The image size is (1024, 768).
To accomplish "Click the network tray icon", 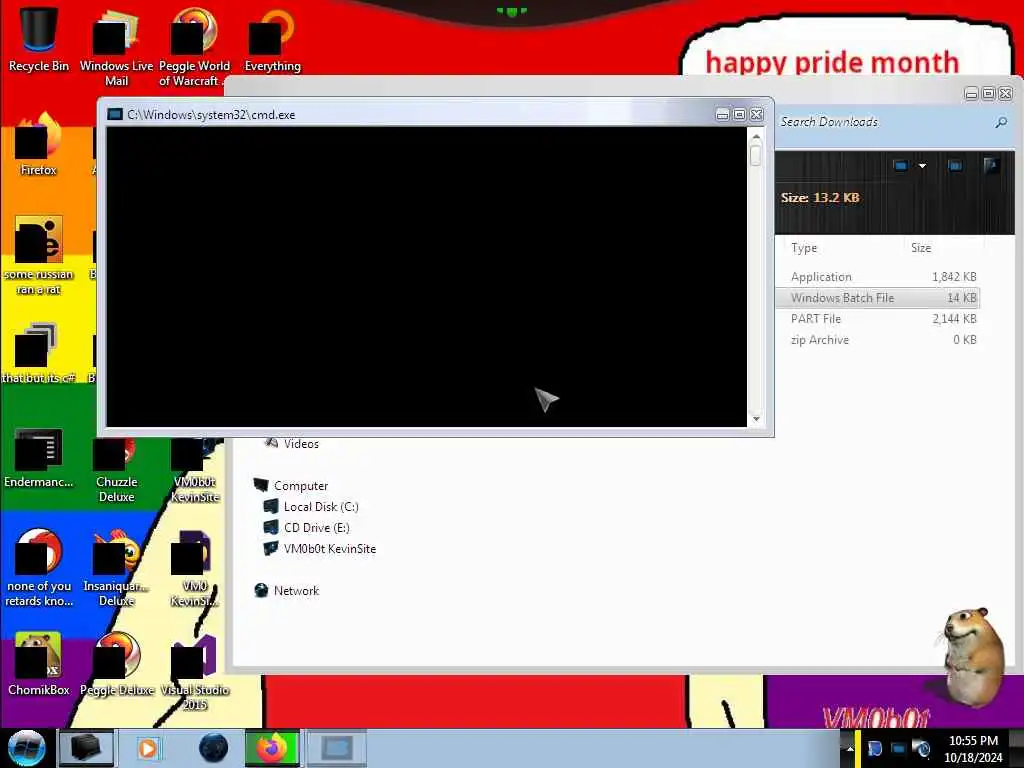I will (898, 748).
